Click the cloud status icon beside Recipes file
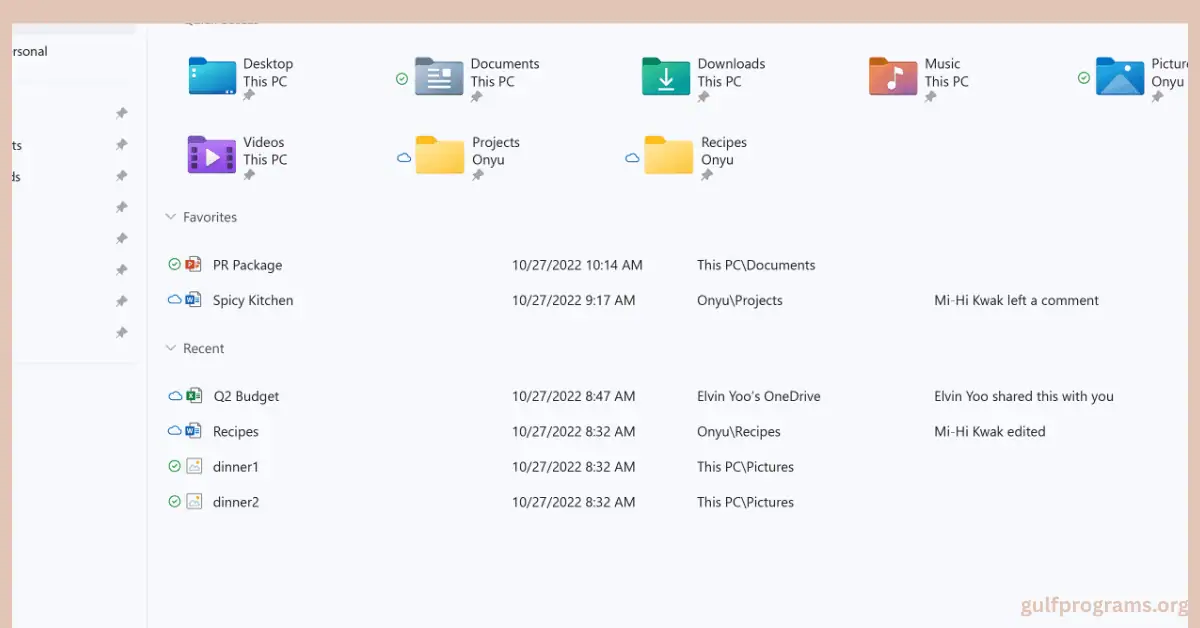Image resolution: width=1200 pixels, height=628 pixels. 172,431
